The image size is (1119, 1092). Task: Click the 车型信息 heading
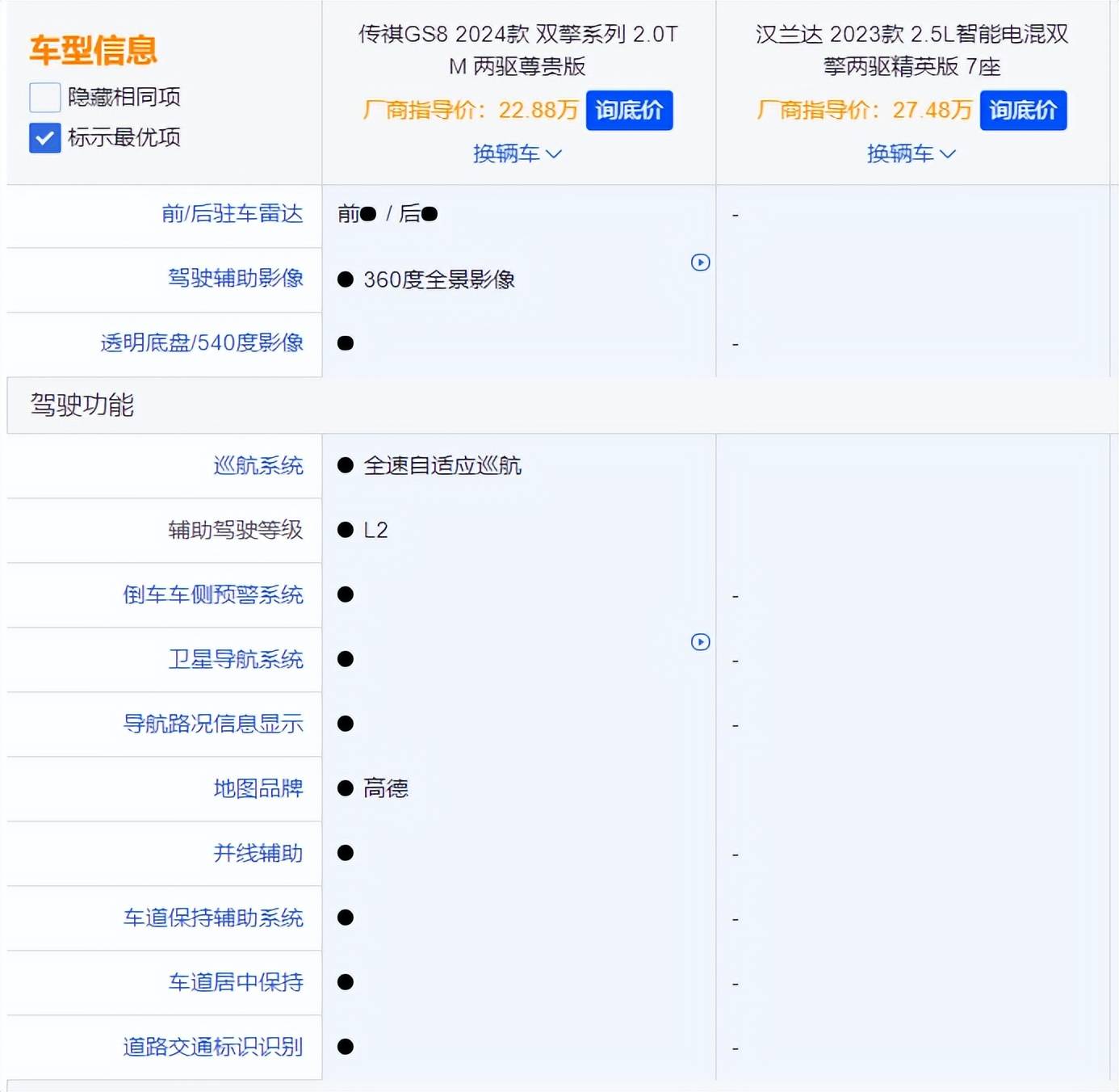pos(93,50)
